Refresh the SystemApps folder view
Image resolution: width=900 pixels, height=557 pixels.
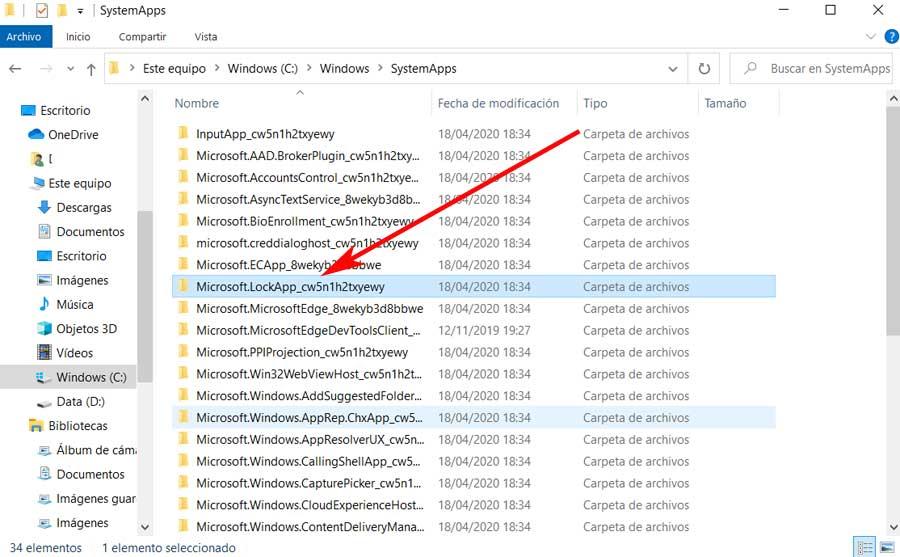[704, 69]
